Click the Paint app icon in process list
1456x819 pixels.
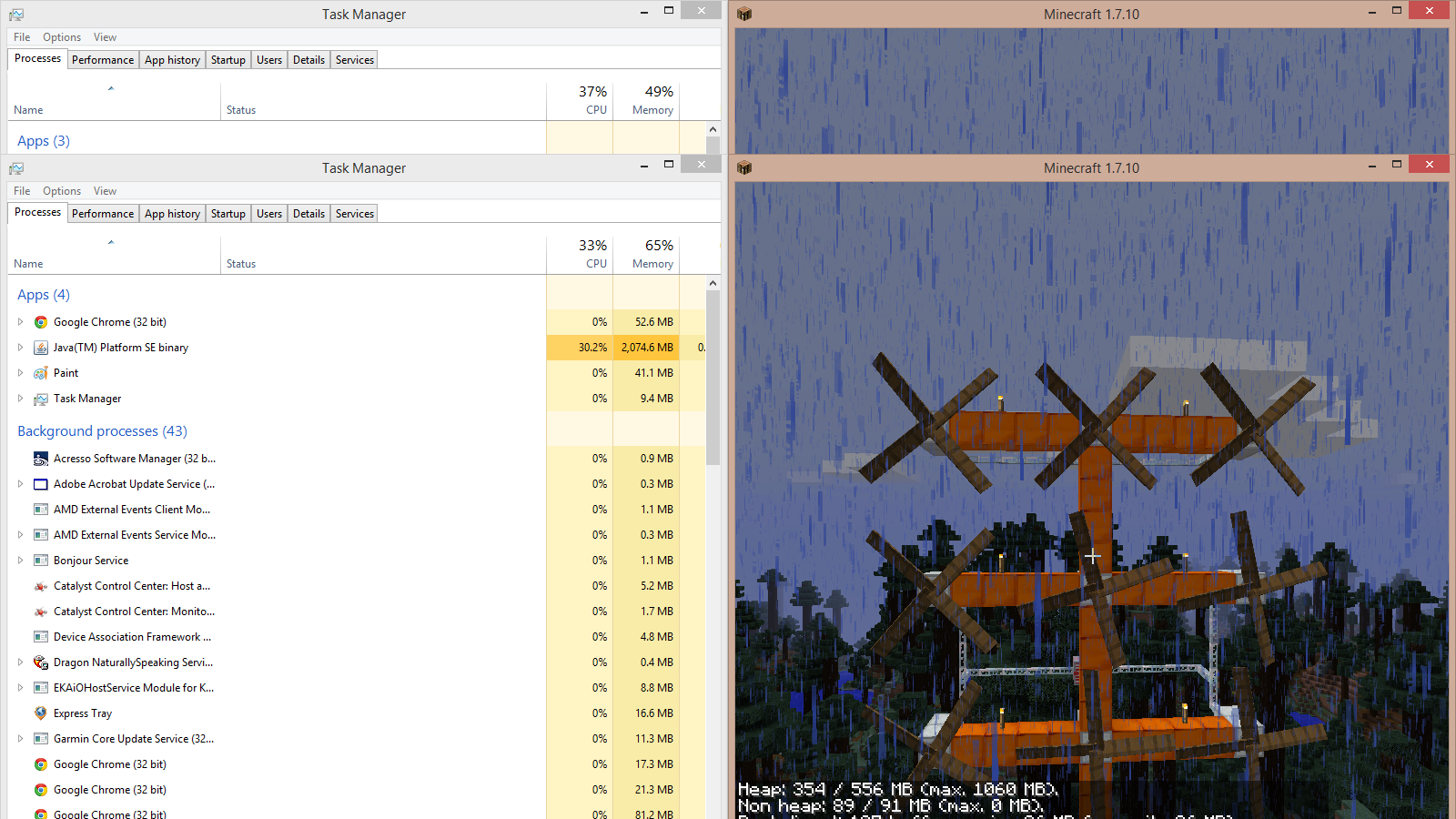pos(41,373)
